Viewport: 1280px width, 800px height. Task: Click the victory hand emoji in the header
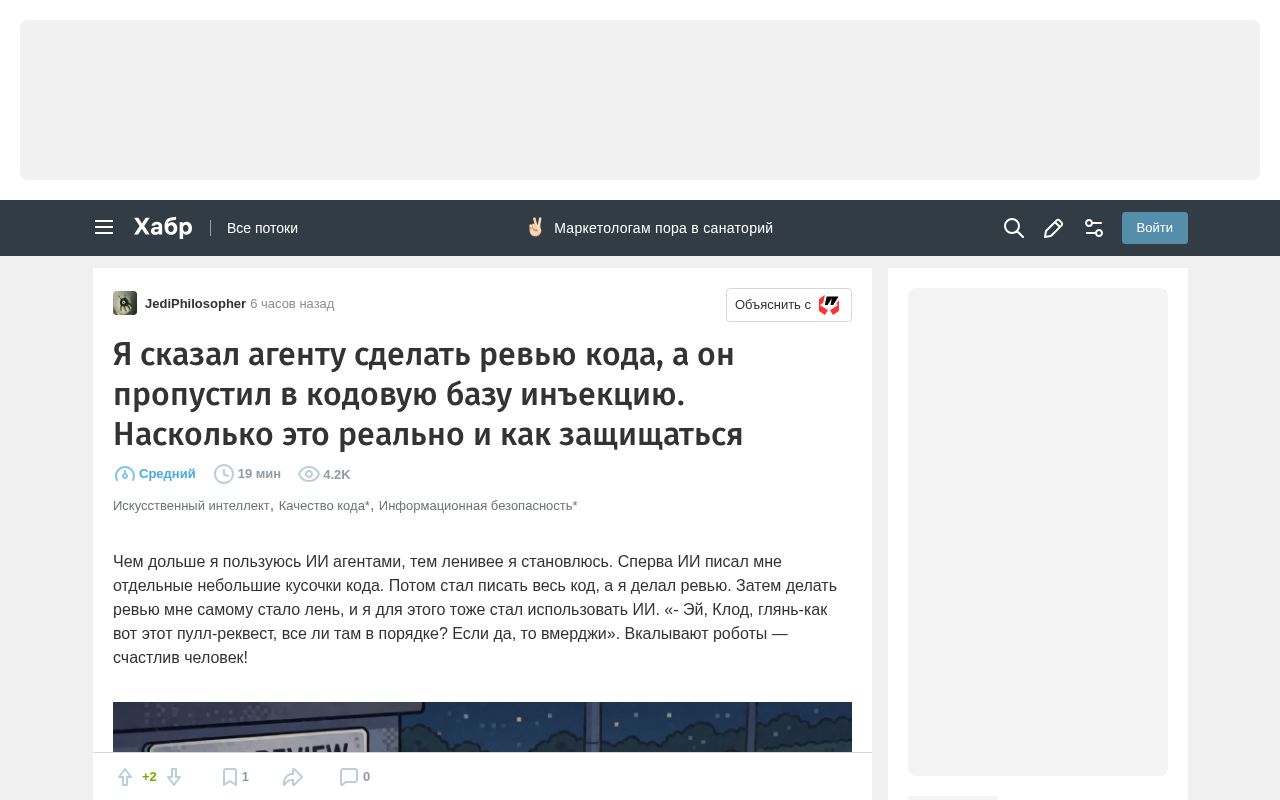(535, 227)
